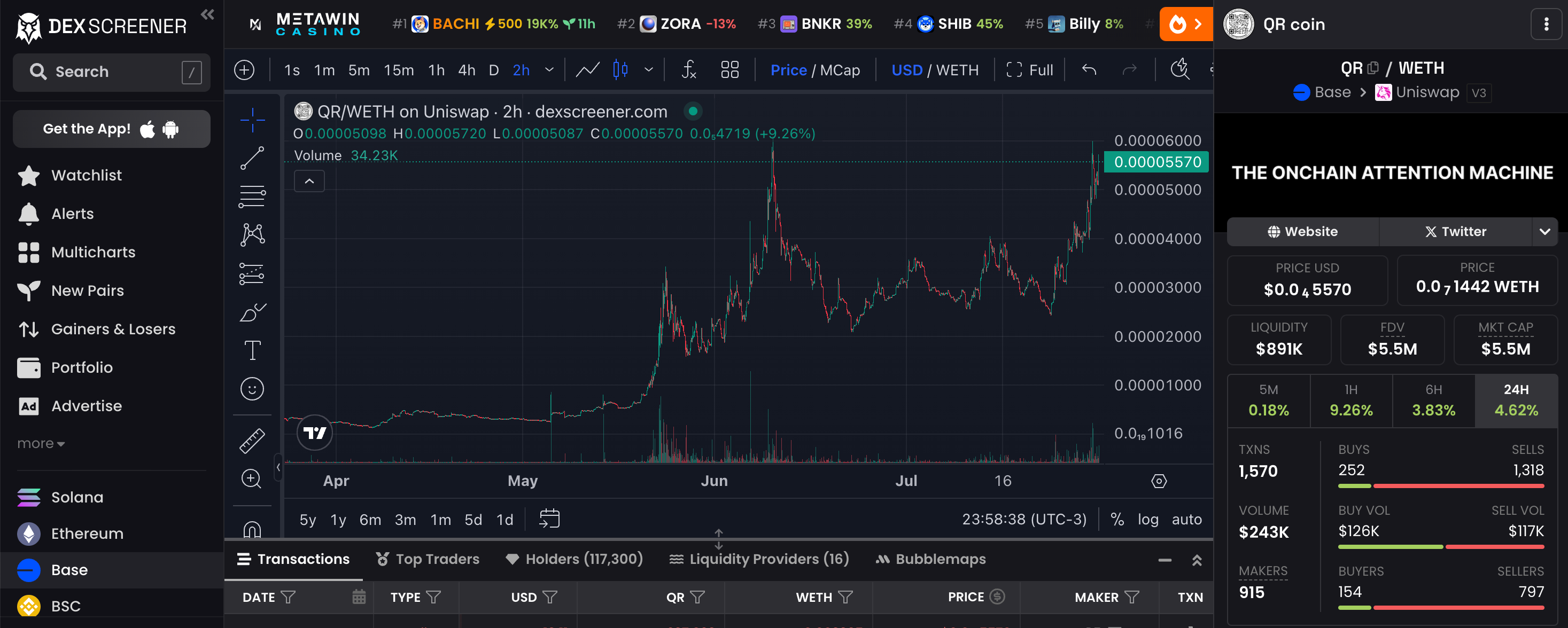Viewport: 1568px width, 628px height.
Task: Select the trend line drawing tool
Action: coord(252,158)
